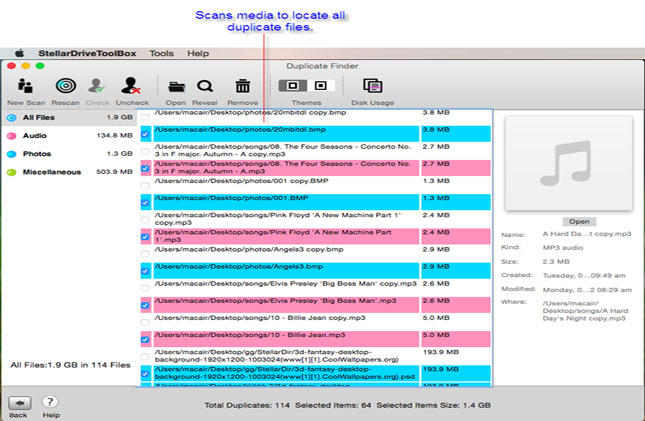Check 3d-fantasy-desktop CoolWallpapers.org) checkbox
Image resolution: width=645 pixels, height=421 pixels.
click(x=145, y=356)
